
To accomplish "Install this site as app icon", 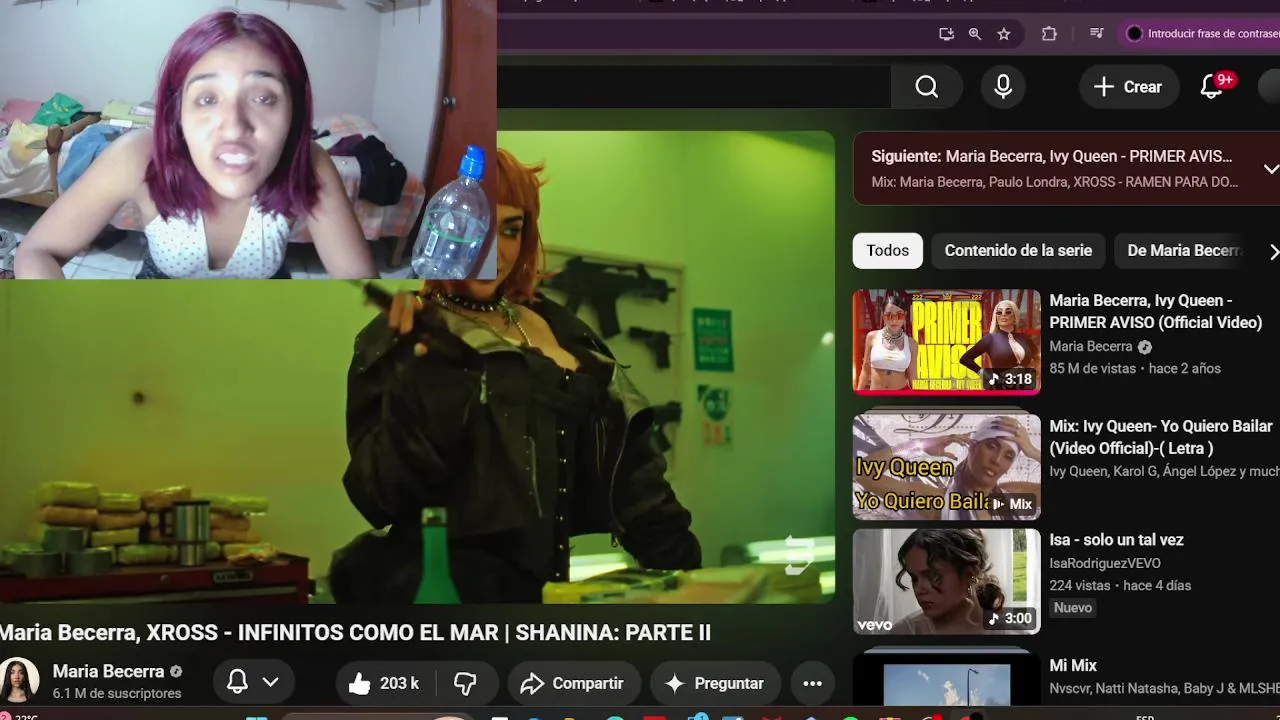I will coord(946,34).
